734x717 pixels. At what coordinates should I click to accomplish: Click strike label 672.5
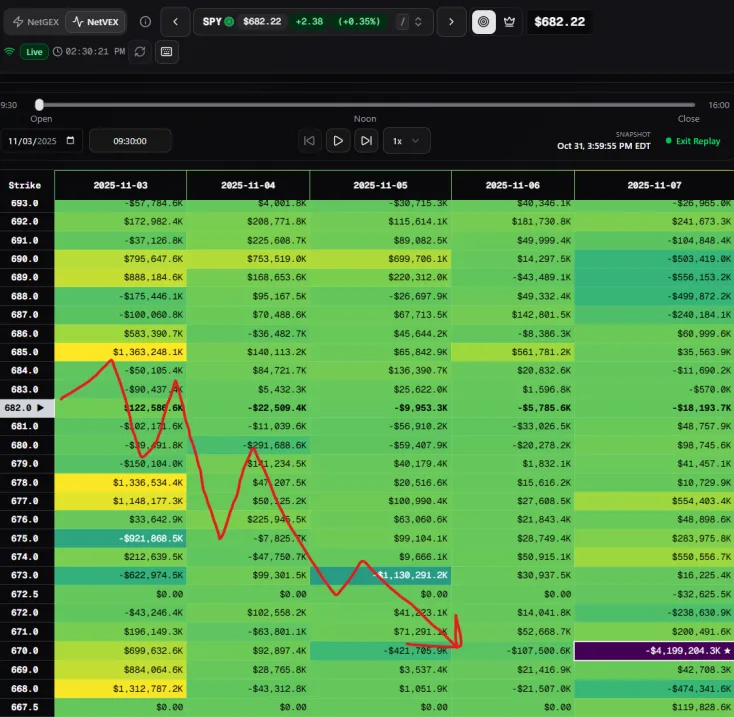click(24, 594)
